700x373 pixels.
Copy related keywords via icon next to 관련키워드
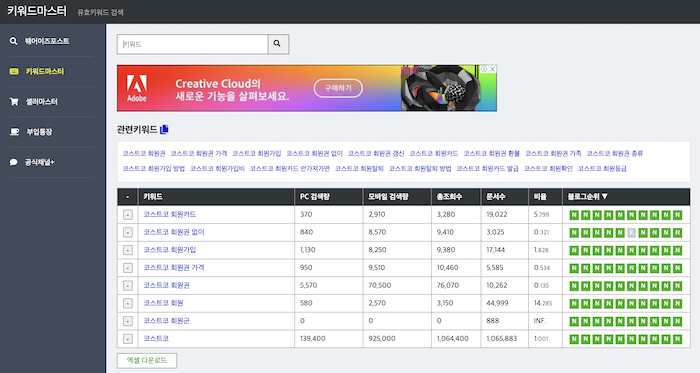(x=164, y=129)
